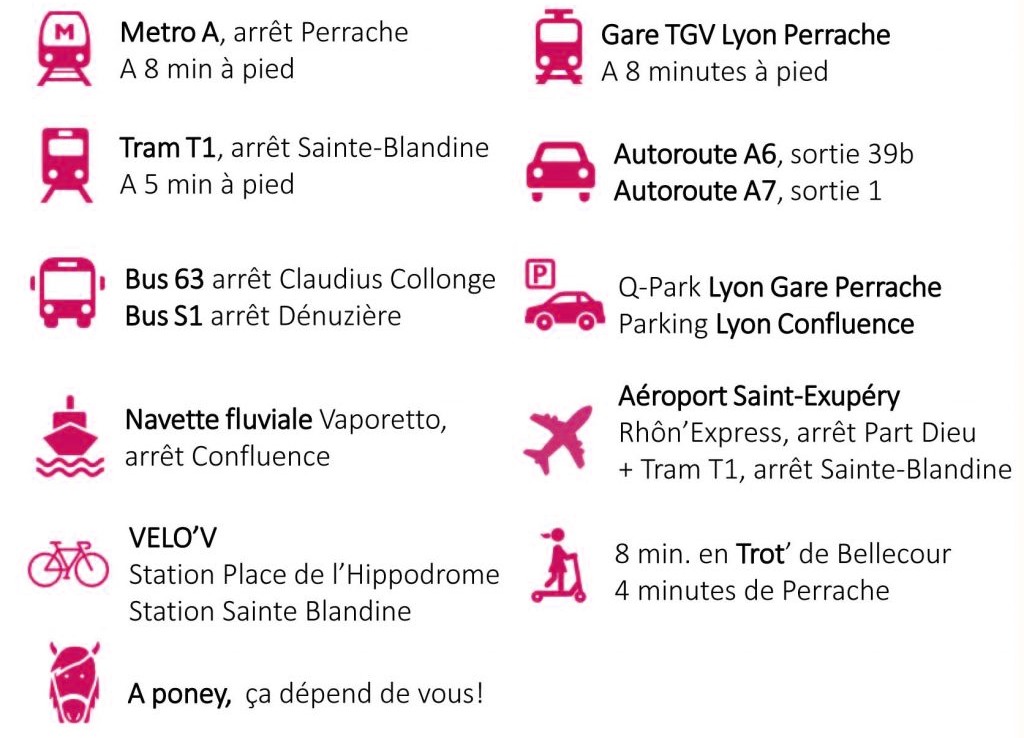Viewport: 1024px width, 738px height.
Task: Select the Autoroute car icon
Action: (560, 172)
